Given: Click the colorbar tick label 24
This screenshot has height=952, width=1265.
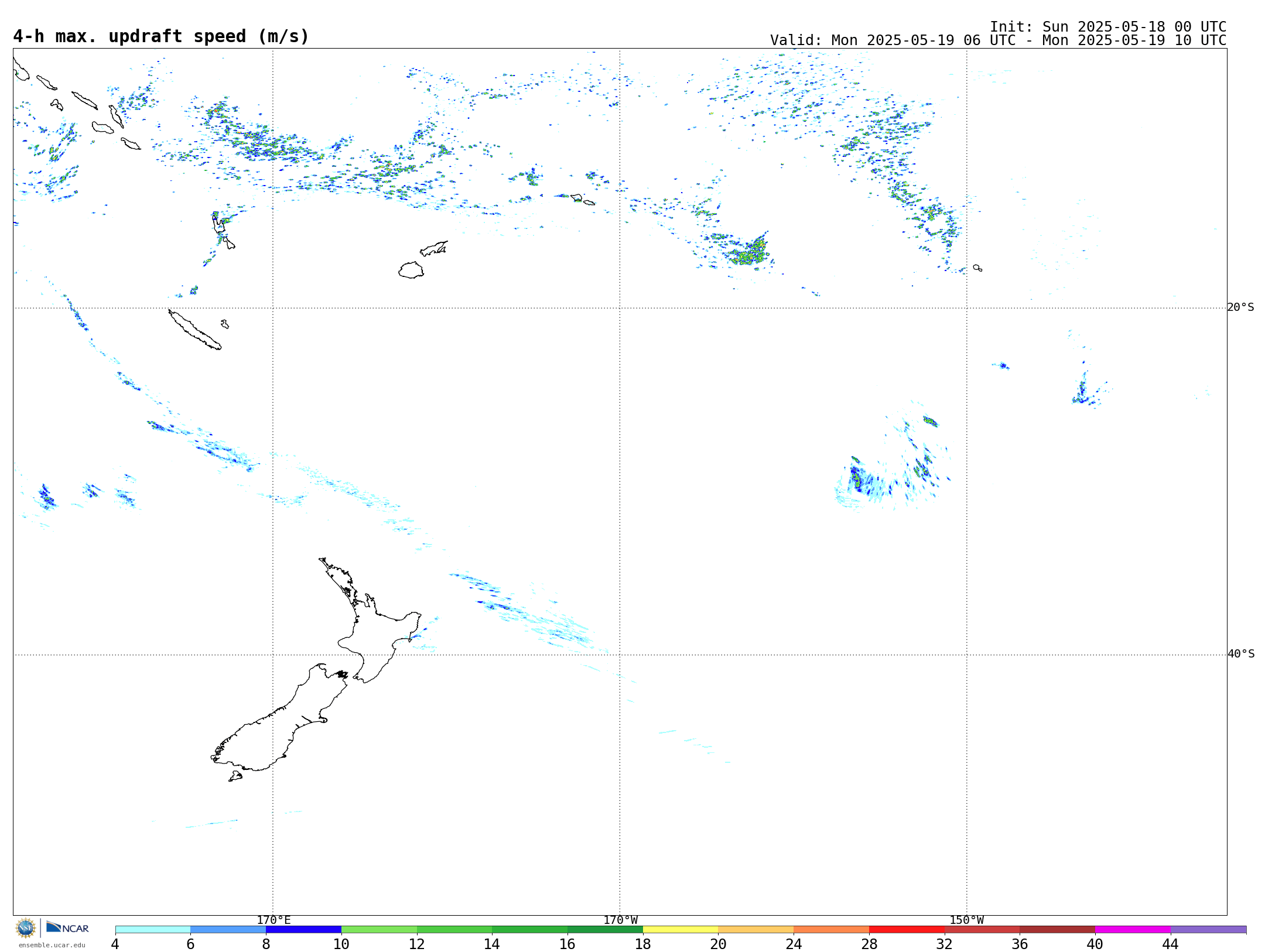Looking at the screenshot, I should click(794, 944).
